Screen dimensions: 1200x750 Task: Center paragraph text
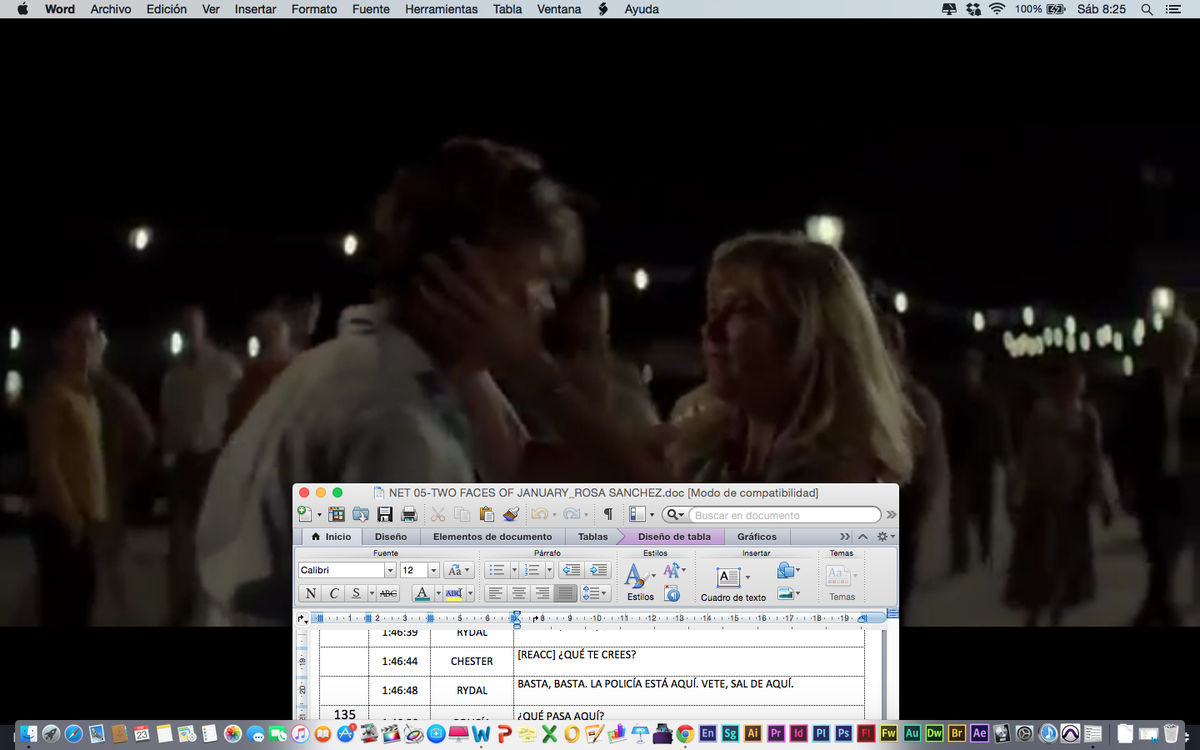pos(519,593)
